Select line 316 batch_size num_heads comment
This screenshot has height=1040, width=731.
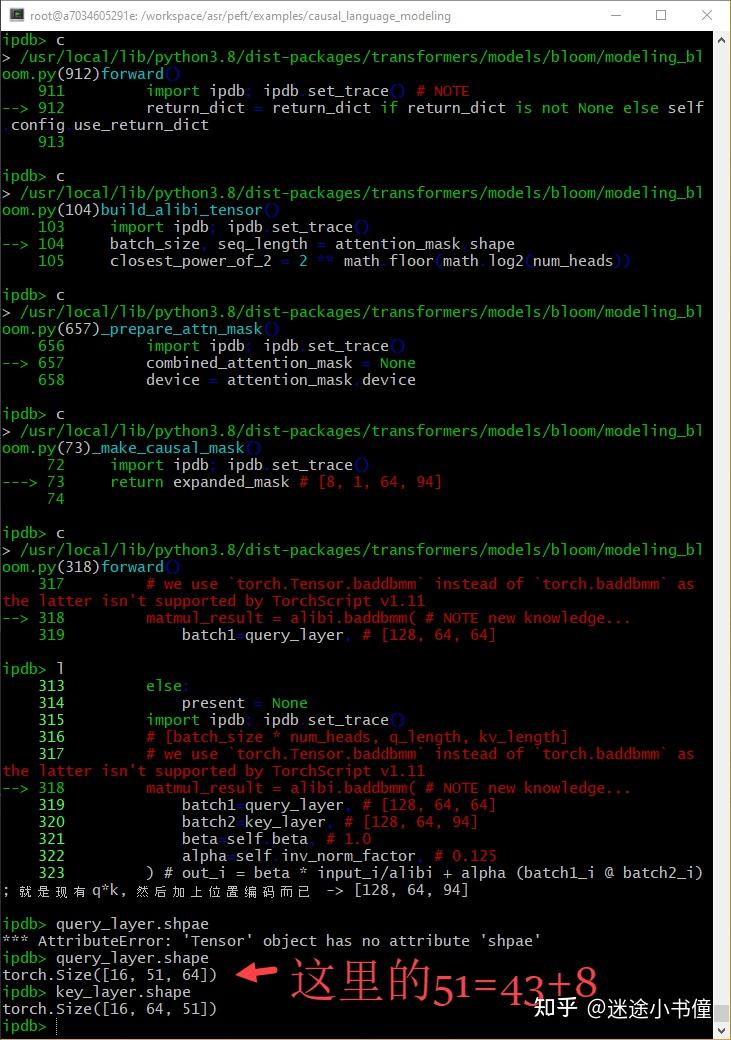coord(357,737)
